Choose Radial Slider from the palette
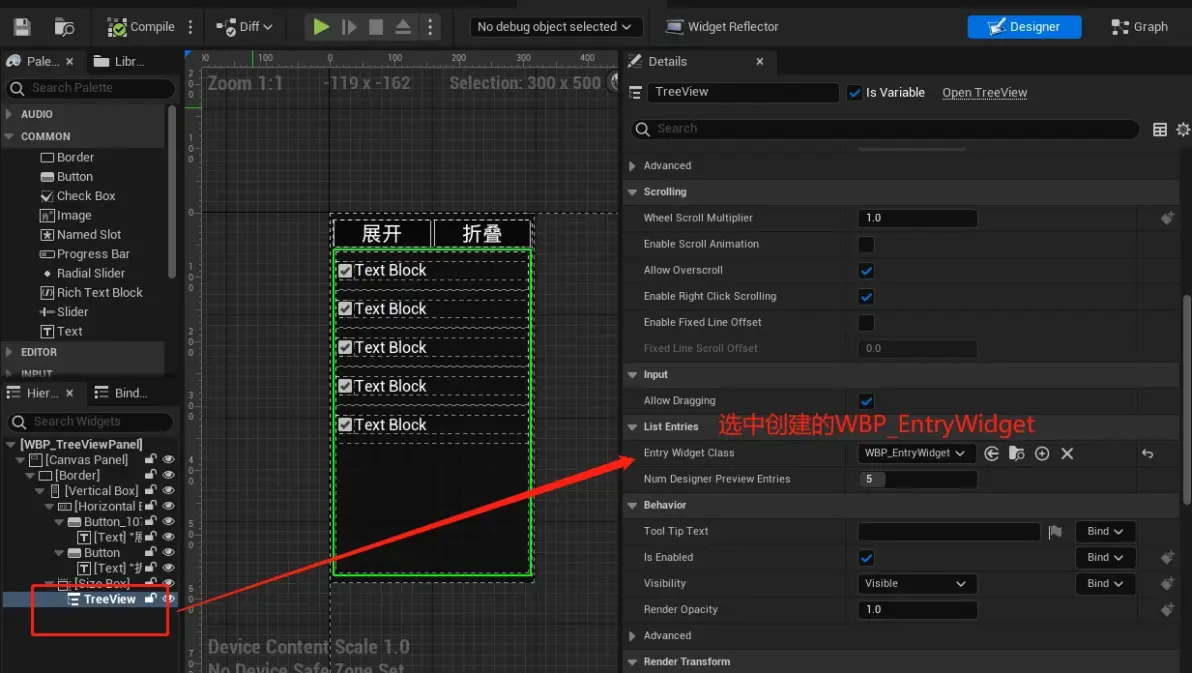Image resolution: width=1192 pixels, height=673 pixels. 82,273
